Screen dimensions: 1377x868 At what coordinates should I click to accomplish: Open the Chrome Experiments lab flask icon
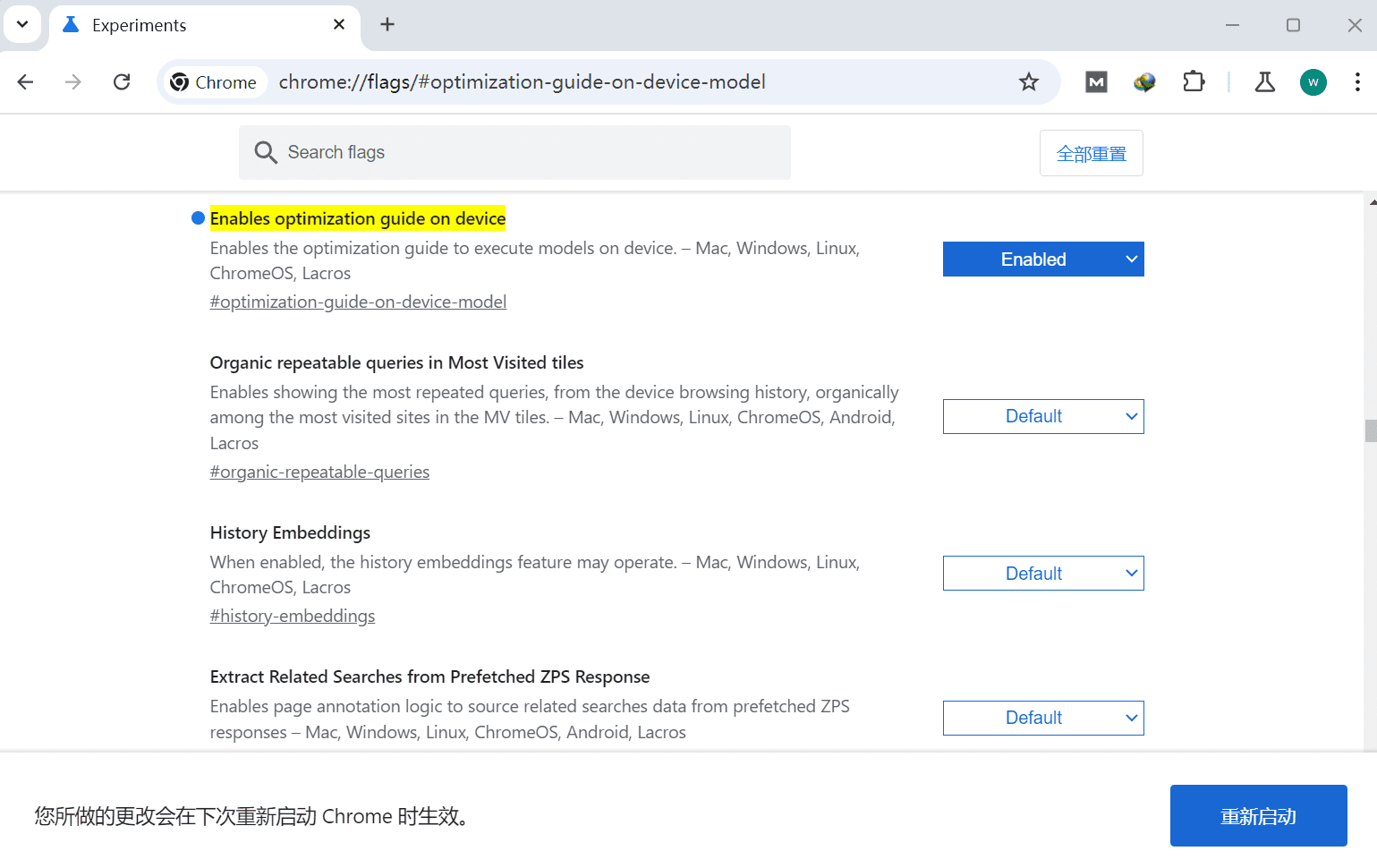1264,81
